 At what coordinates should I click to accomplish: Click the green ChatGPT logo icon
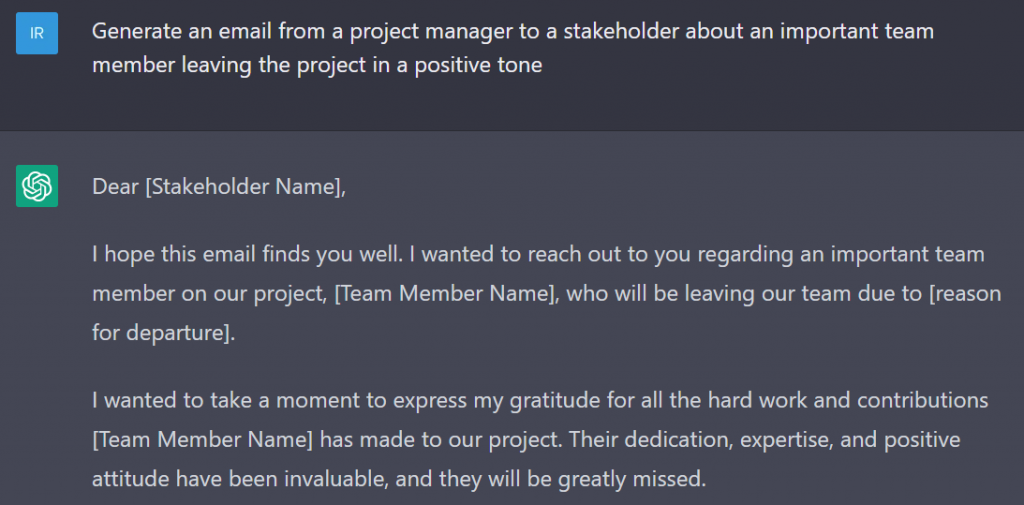[37, 186]
